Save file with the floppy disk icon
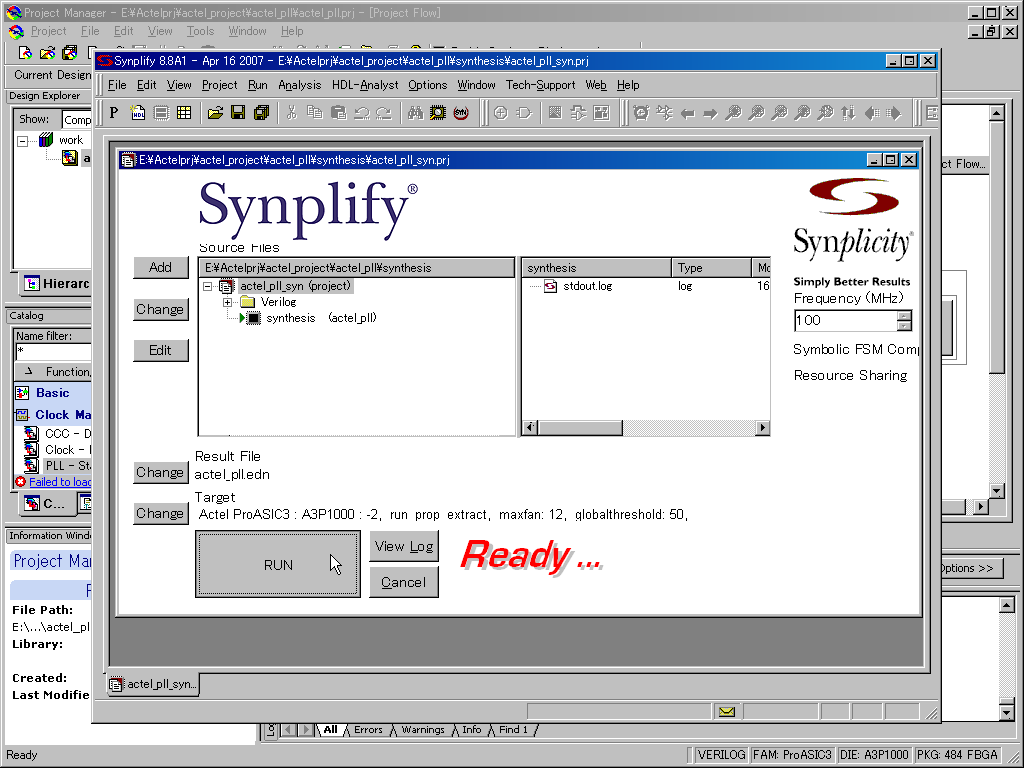 coord(238,113)
